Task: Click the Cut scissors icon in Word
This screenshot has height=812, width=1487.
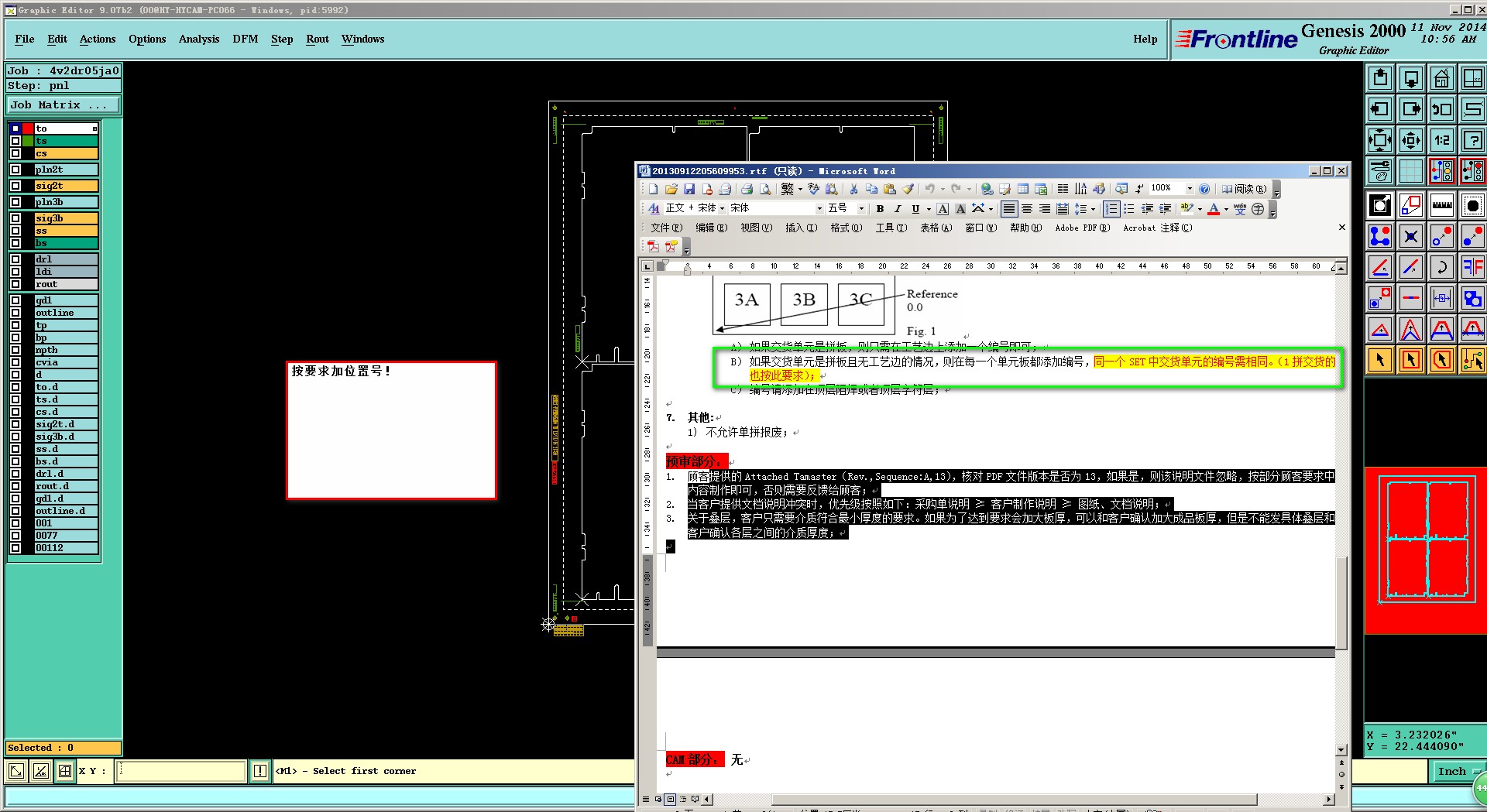Action: (x=853, y=189)
